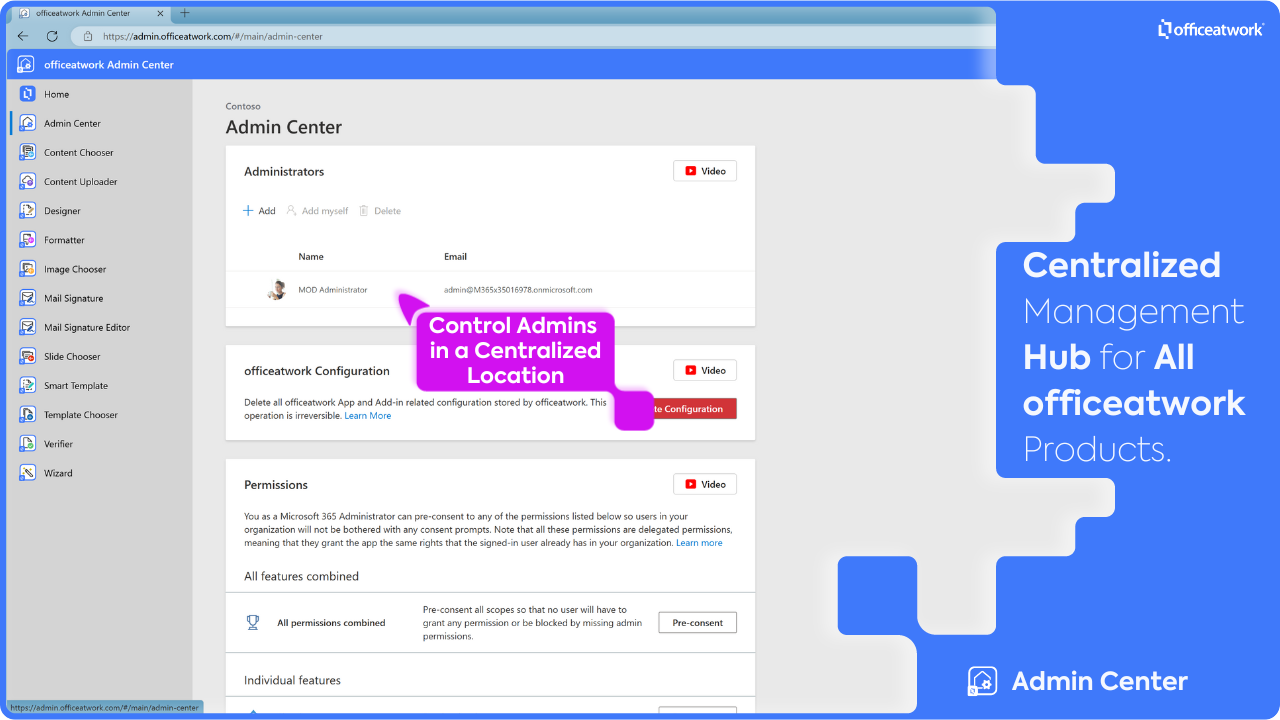Open the Mail Signature sidebar icon

28,298
